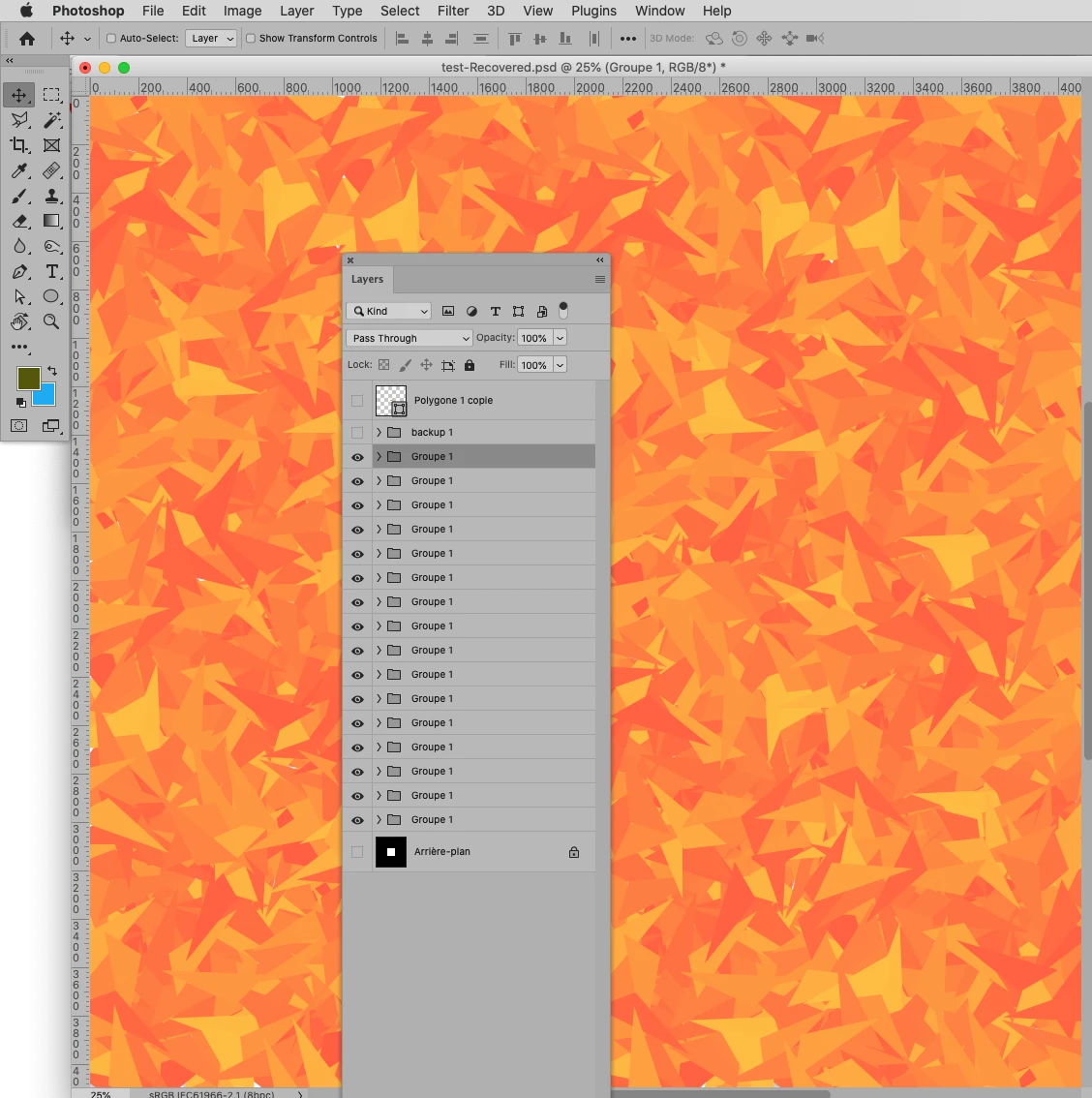This screenshot has height=1098, width=1092.
Task: Open the Opacity slider dropdown arrow
Action: [x=560, y=338]
